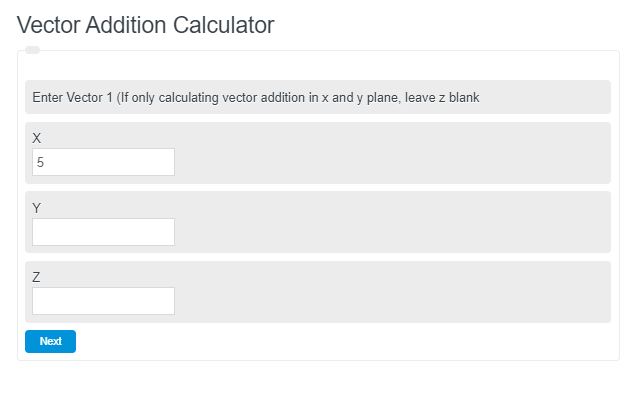The width and height of the screenshot is (639, 411).
Task: Click the word Vector in the page title
Action: click(x=50, y=25)
